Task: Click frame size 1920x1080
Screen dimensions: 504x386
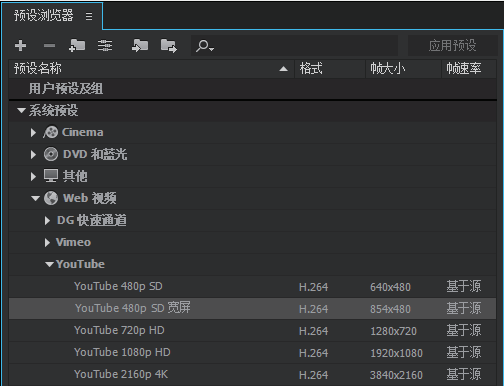Action: [x=396, y=353]
